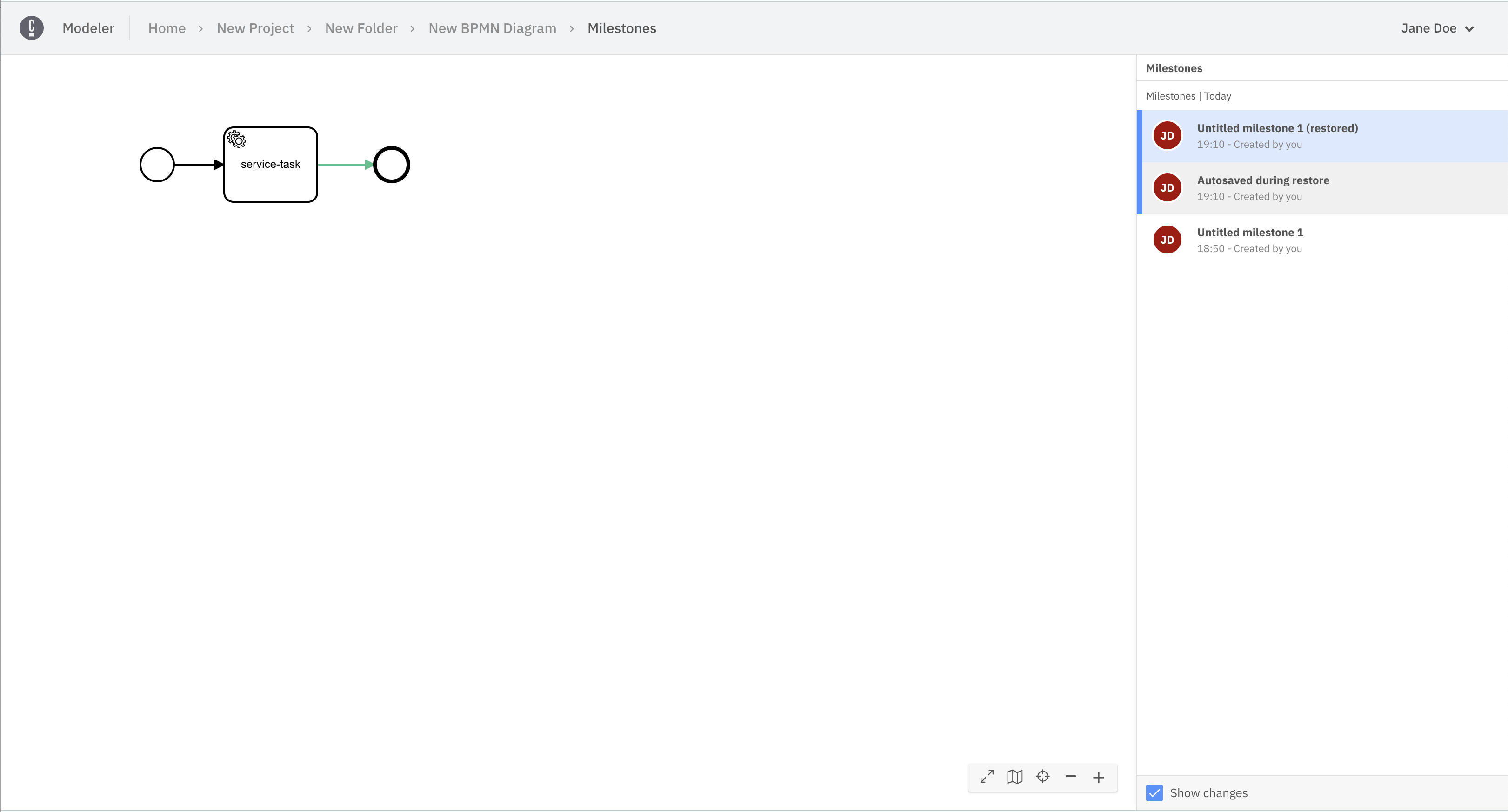
Task: Click chevron after New BPMN Diagram breadcrumb
Action: click(571, 29)
